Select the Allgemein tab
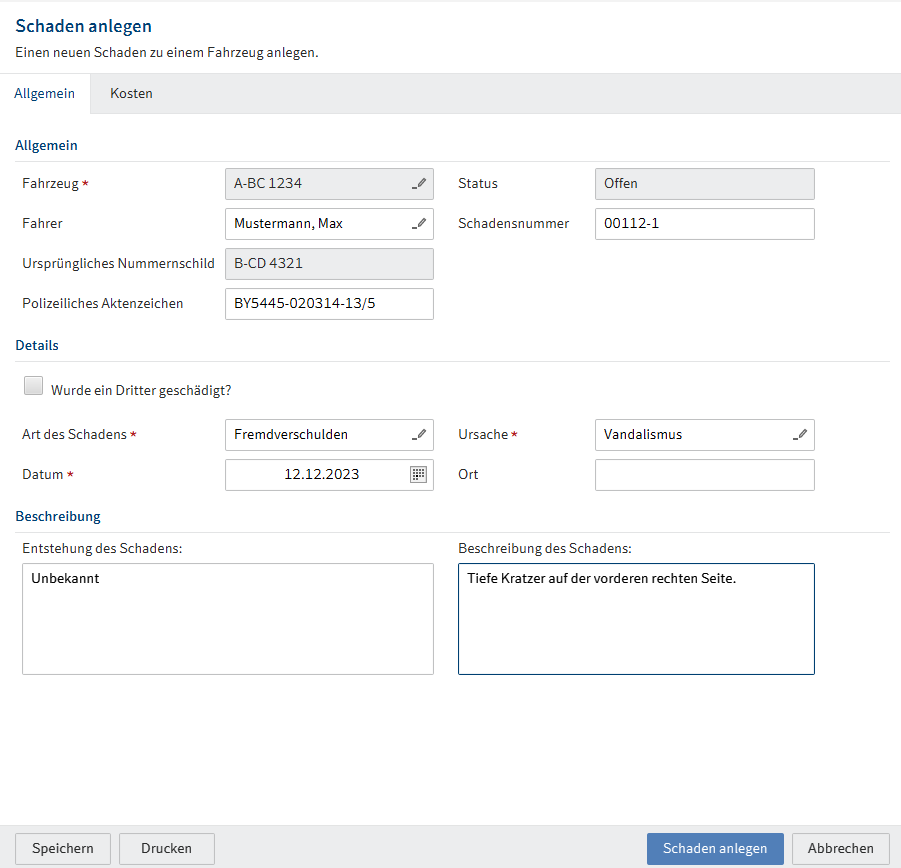Viewport: 901px width, 868px height. (x=45, y=94)
